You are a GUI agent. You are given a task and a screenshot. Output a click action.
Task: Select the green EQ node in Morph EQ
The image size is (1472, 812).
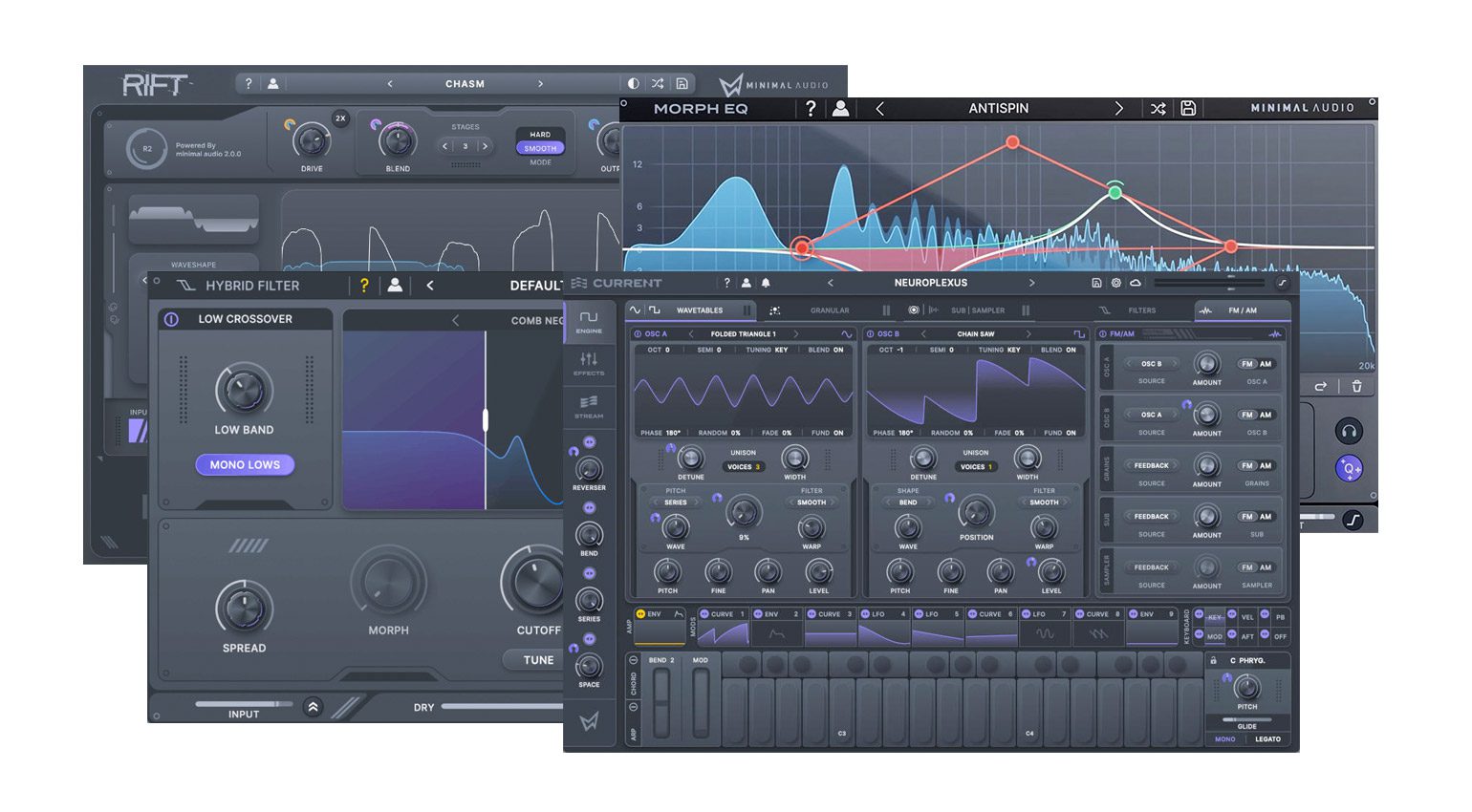click(x=1115, y=193)
